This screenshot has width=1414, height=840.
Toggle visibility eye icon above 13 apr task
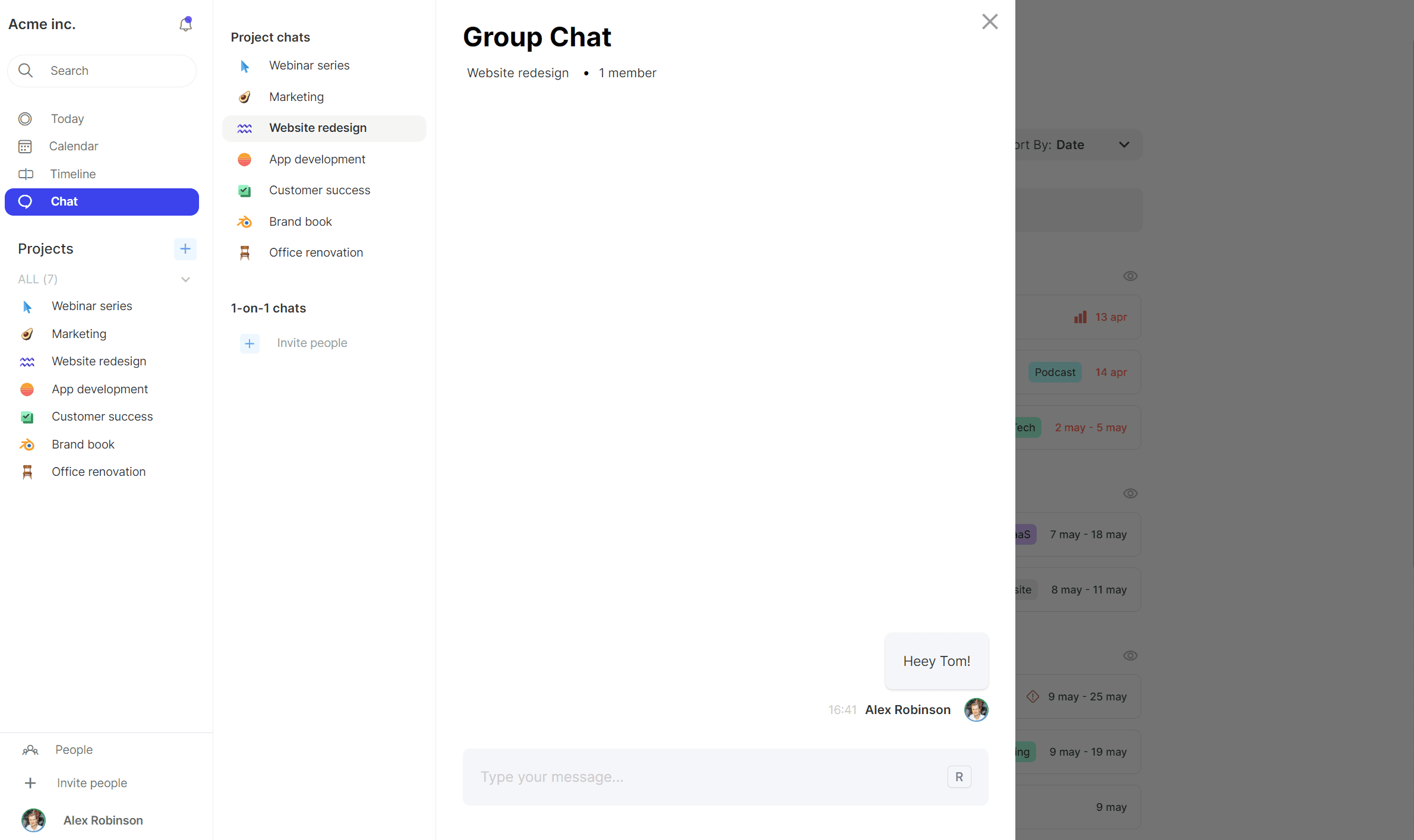pos(1130,276)
